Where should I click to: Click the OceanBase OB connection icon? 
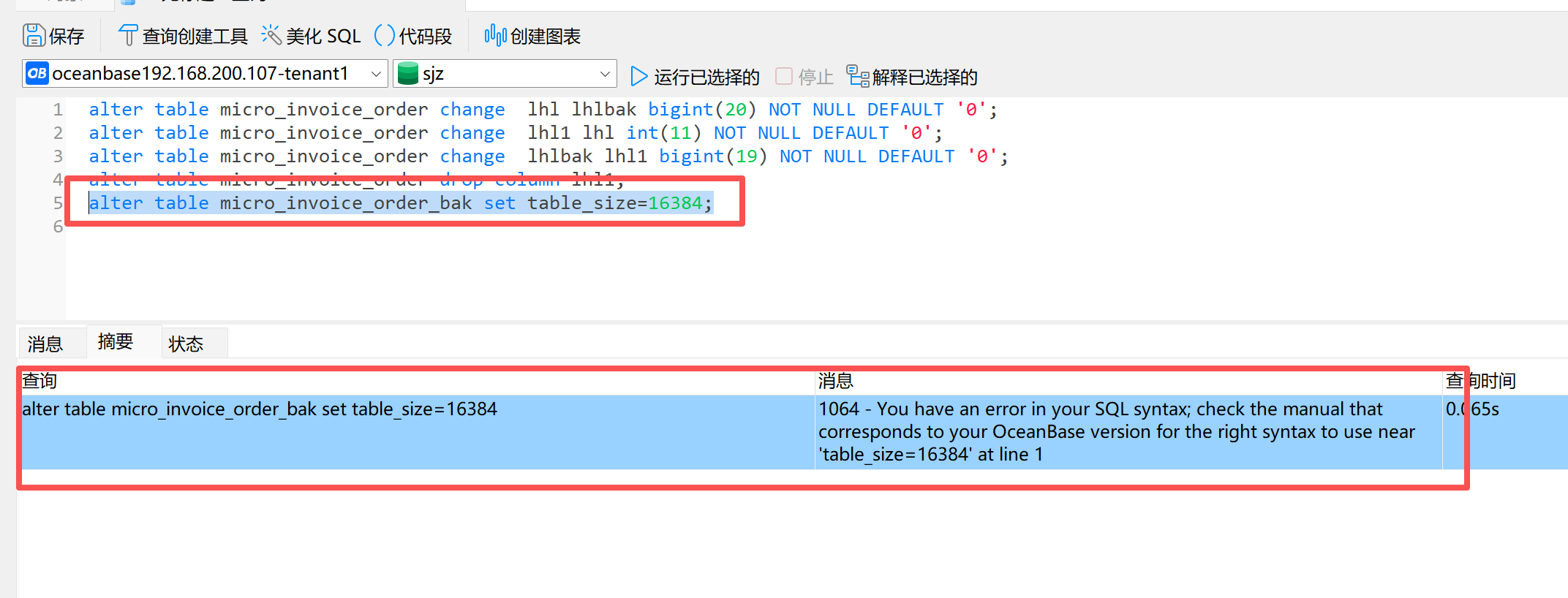click(37, 74)
